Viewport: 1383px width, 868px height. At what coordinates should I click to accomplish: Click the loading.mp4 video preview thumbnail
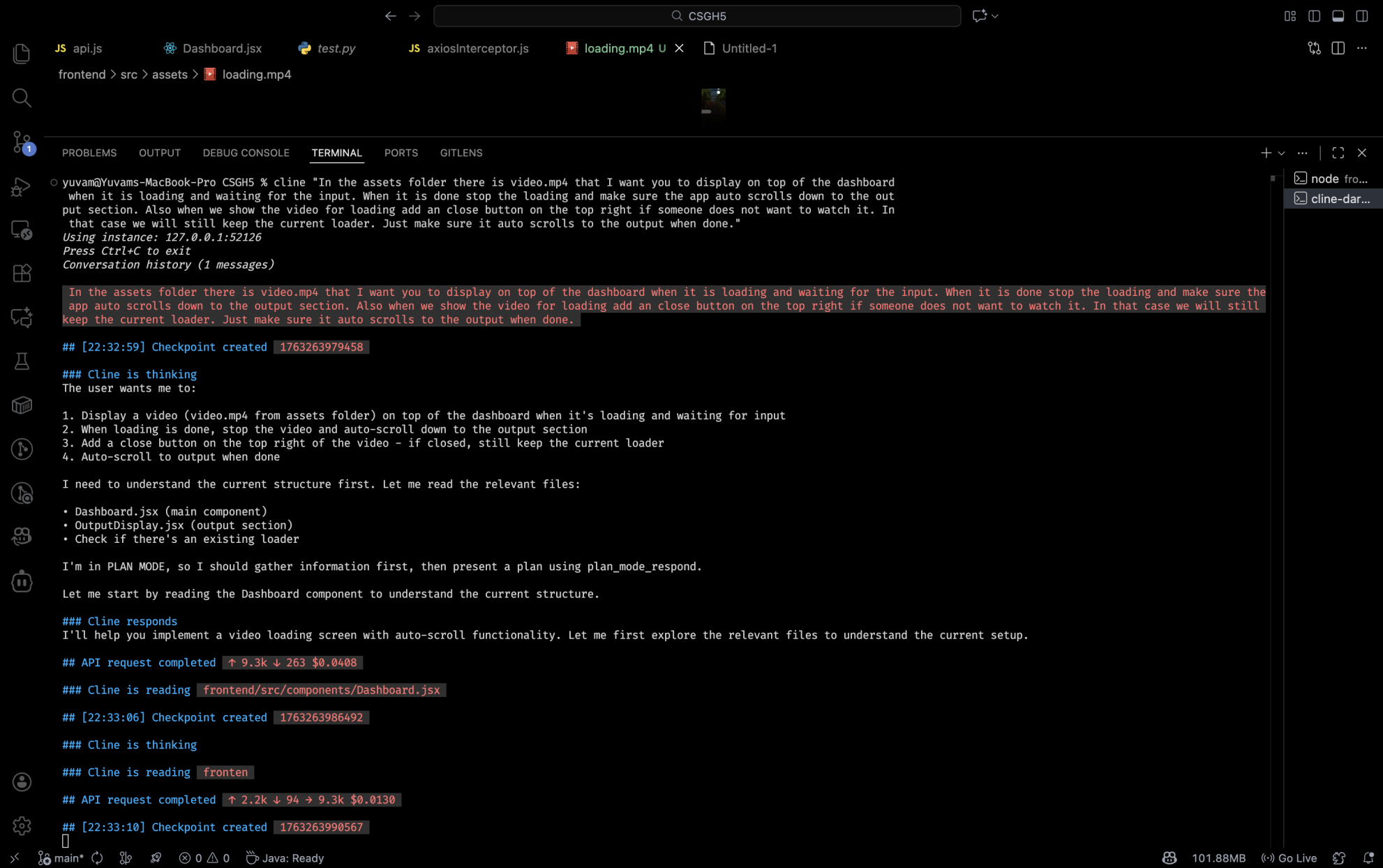(x=713, y=105)
